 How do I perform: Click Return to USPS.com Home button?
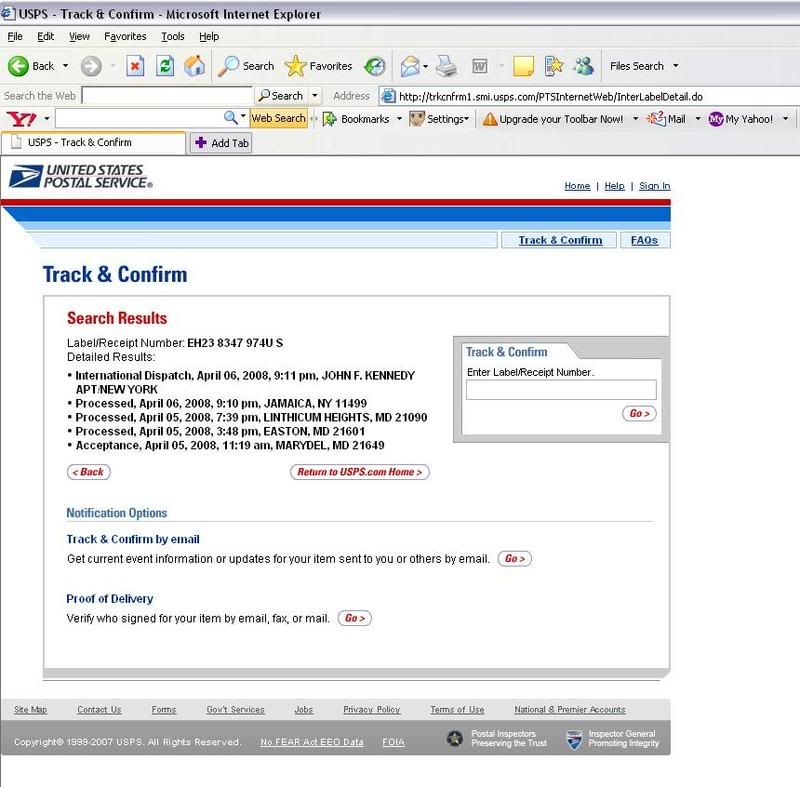tap(360, 472)
